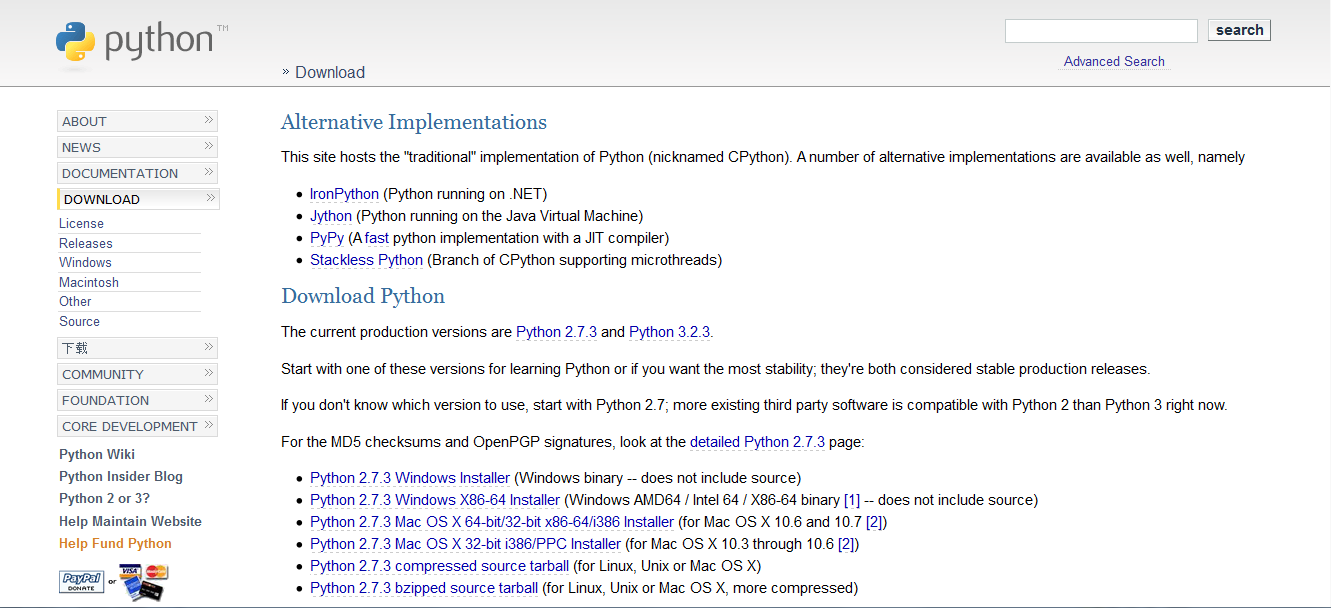Screen dimensions: 1331x608
Task: Open the Python Insider Blog link
Action: (121, 477)
